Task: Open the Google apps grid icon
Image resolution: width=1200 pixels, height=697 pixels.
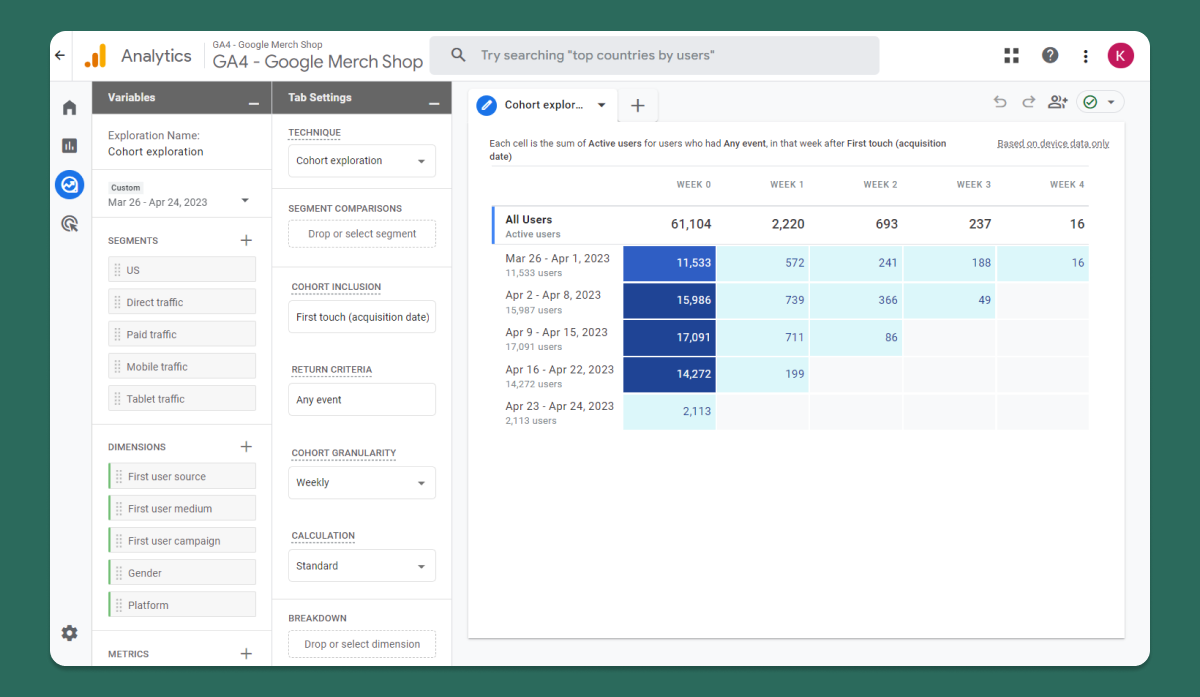Action: point(1011,56)
